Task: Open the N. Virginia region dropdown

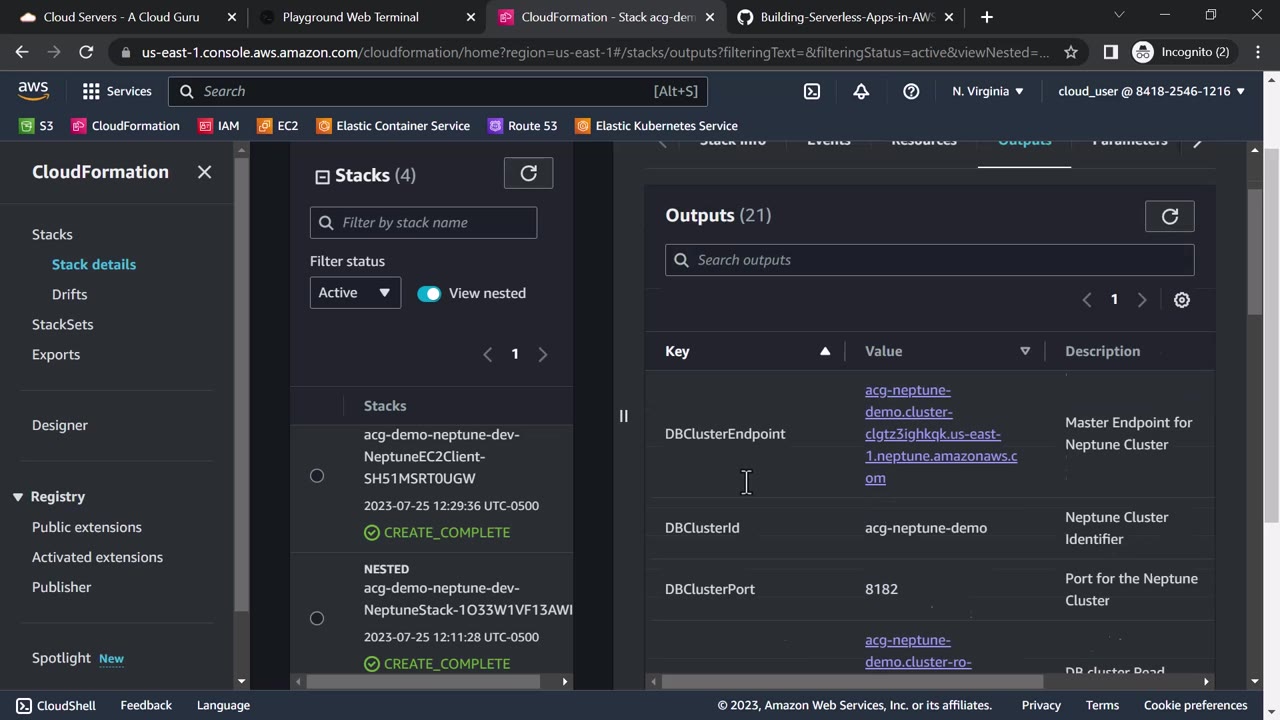Action: [x=987, y=91]
